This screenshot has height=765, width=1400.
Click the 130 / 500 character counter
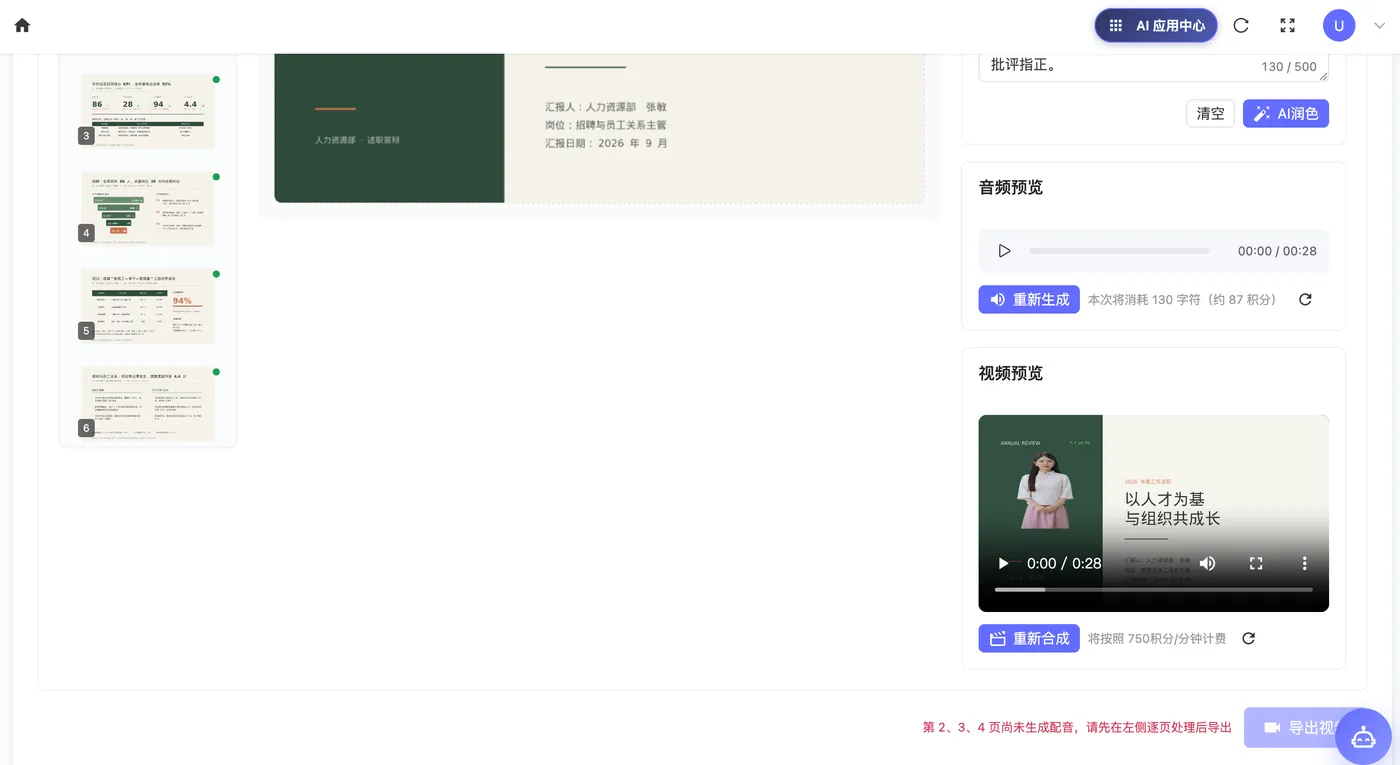click(x=1289, y=67)
